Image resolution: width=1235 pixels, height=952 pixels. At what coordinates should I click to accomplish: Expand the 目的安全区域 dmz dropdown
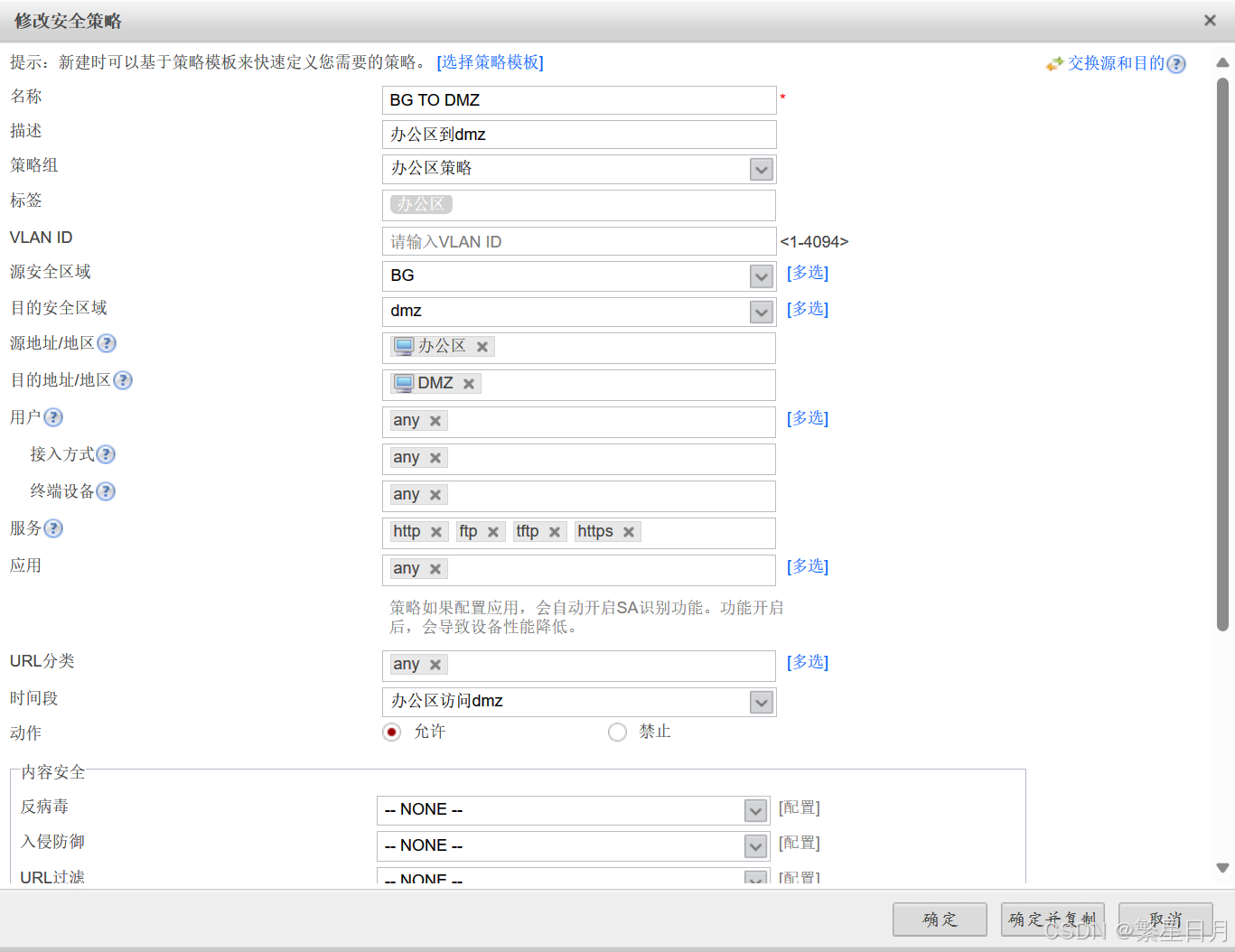[x=762, y=313]
